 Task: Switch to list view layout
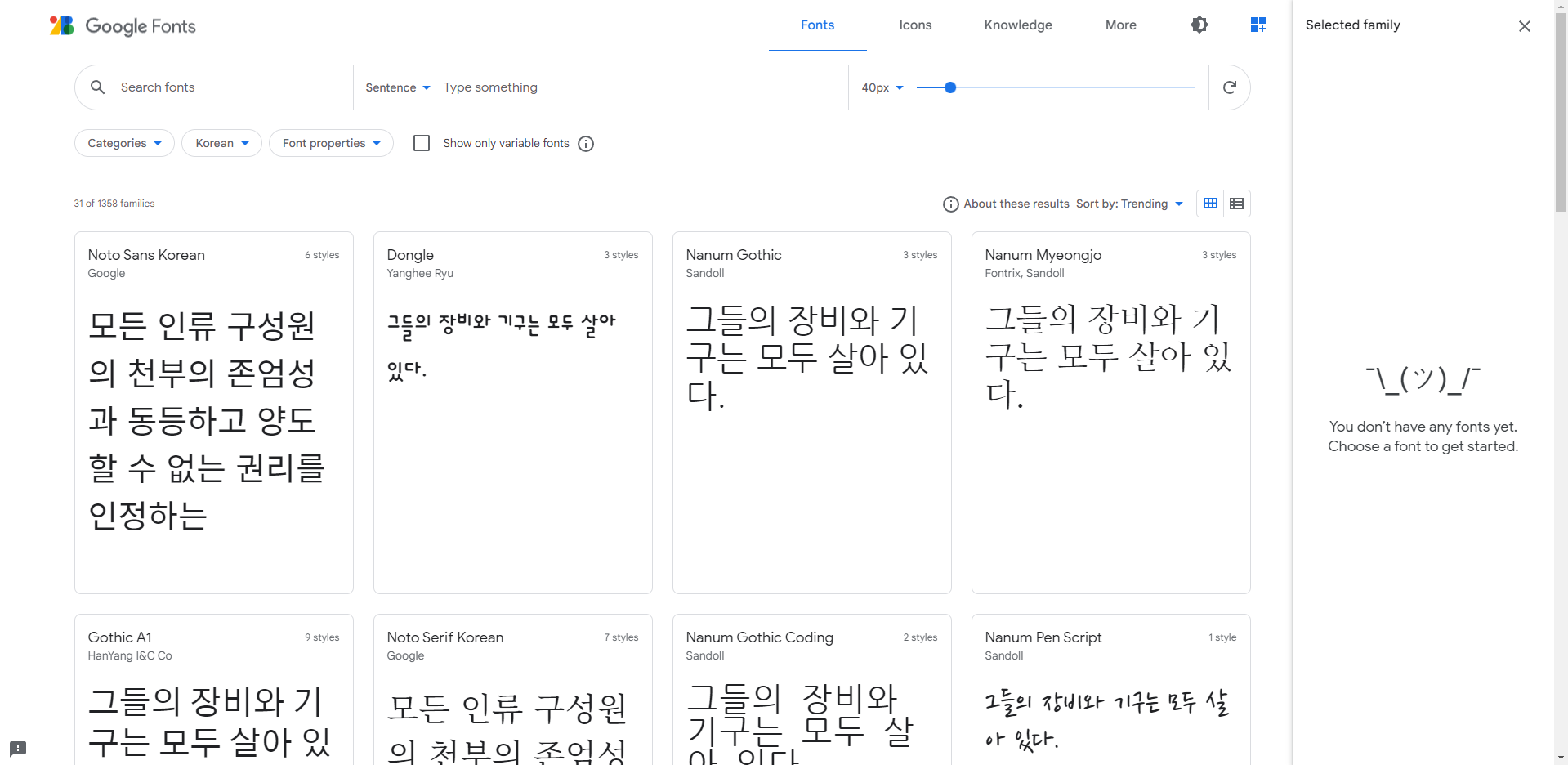pyautogui.click(x=1236, y=204)
